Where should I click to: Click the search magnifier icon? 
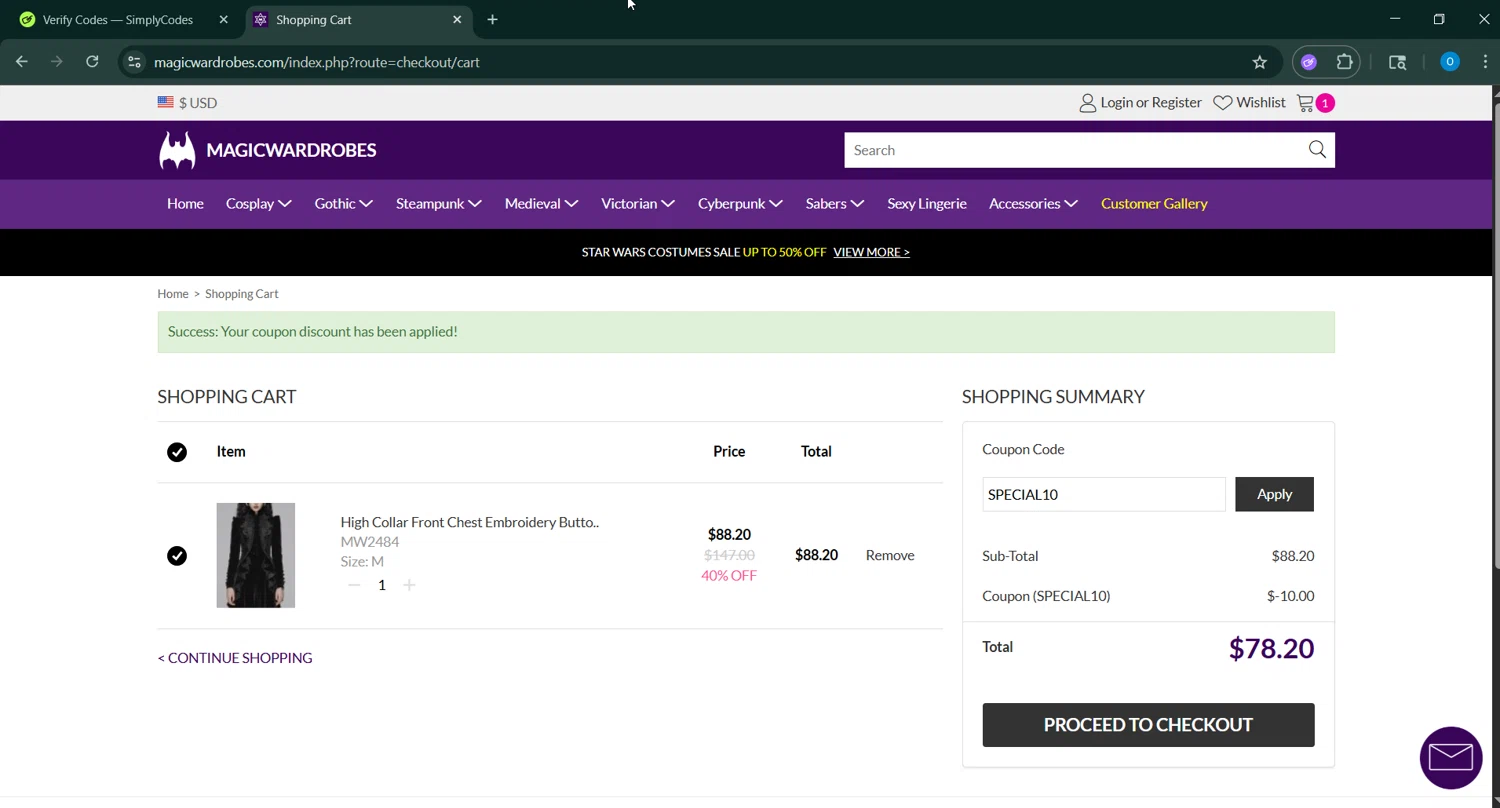tap(1317, 150)
